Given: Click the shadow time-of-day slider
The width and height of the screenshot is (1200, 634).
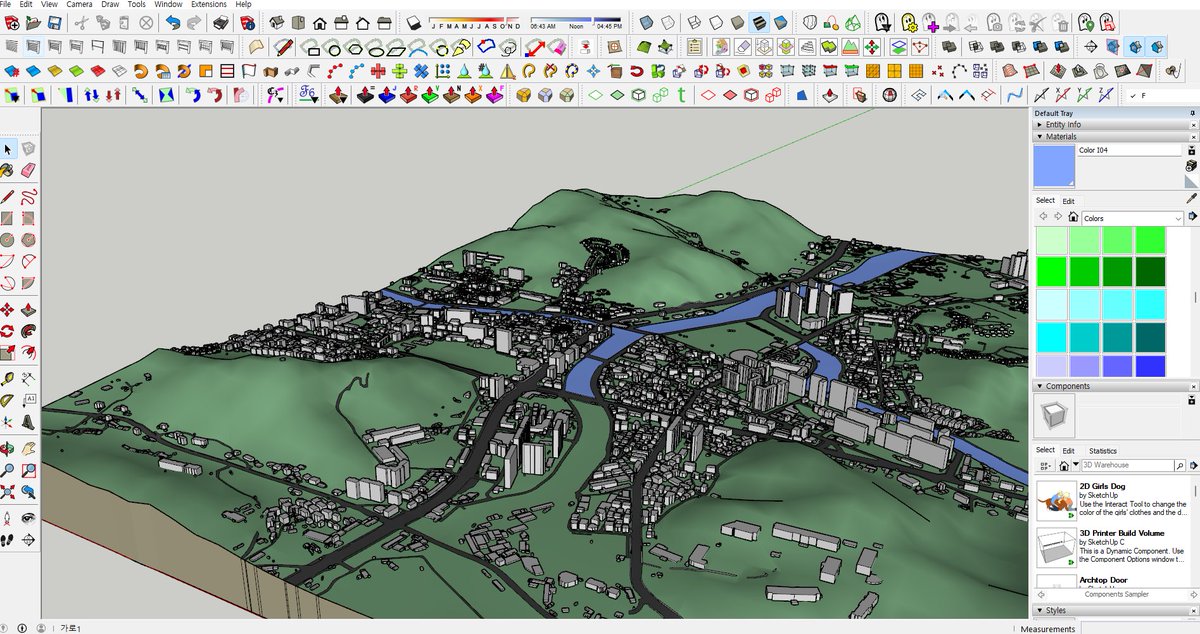Looking at the screenshot, I should [x=576, y=19].
